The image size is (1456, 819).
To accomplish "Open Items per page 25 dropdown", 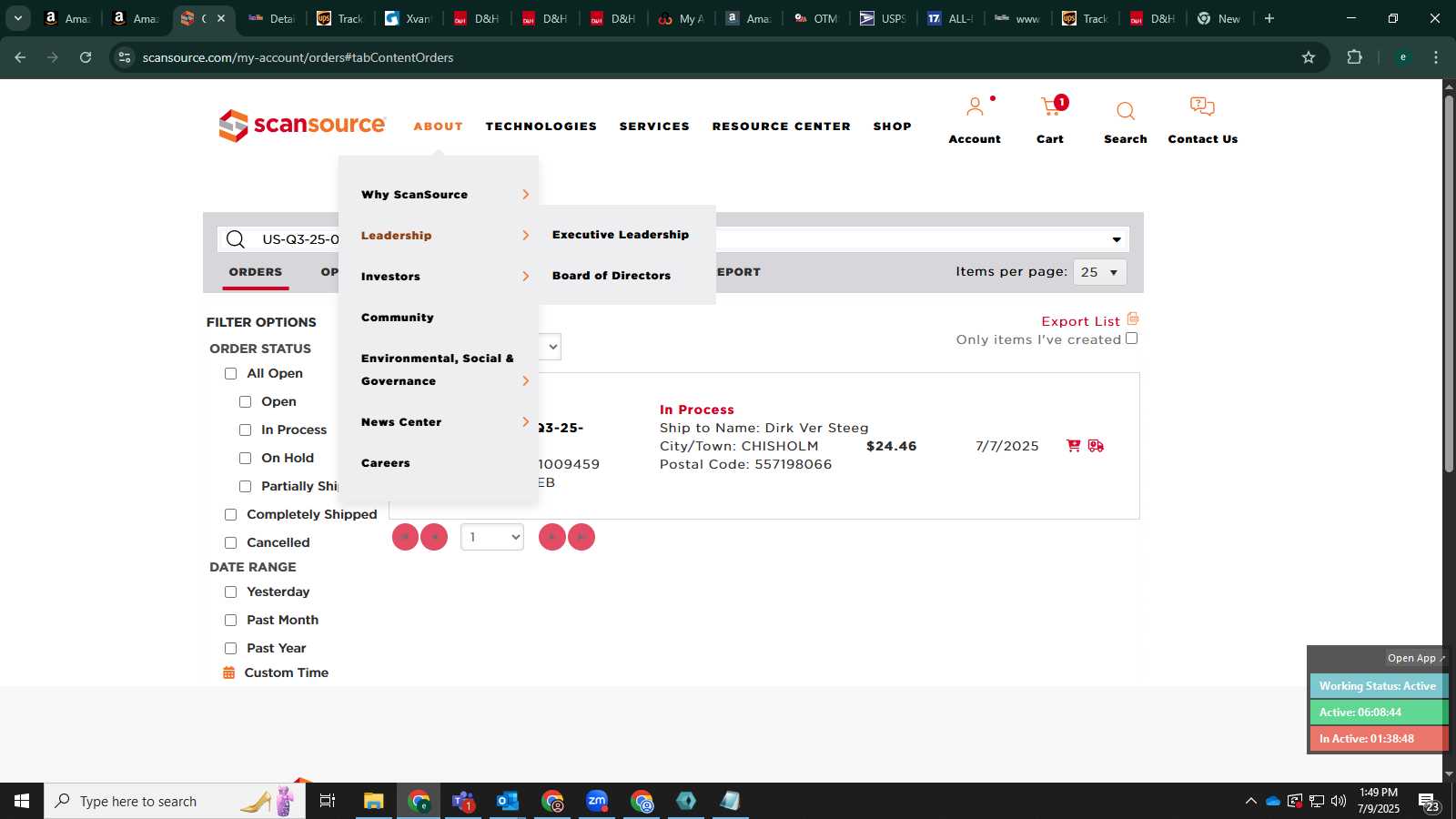I will [x=1100, y=272].
